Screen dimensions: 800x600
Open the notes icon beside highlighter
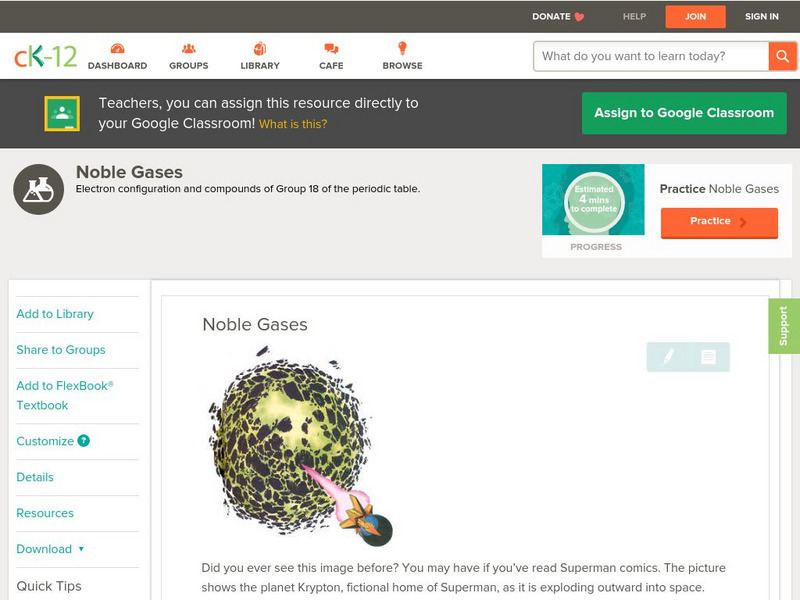click(708, 357)
